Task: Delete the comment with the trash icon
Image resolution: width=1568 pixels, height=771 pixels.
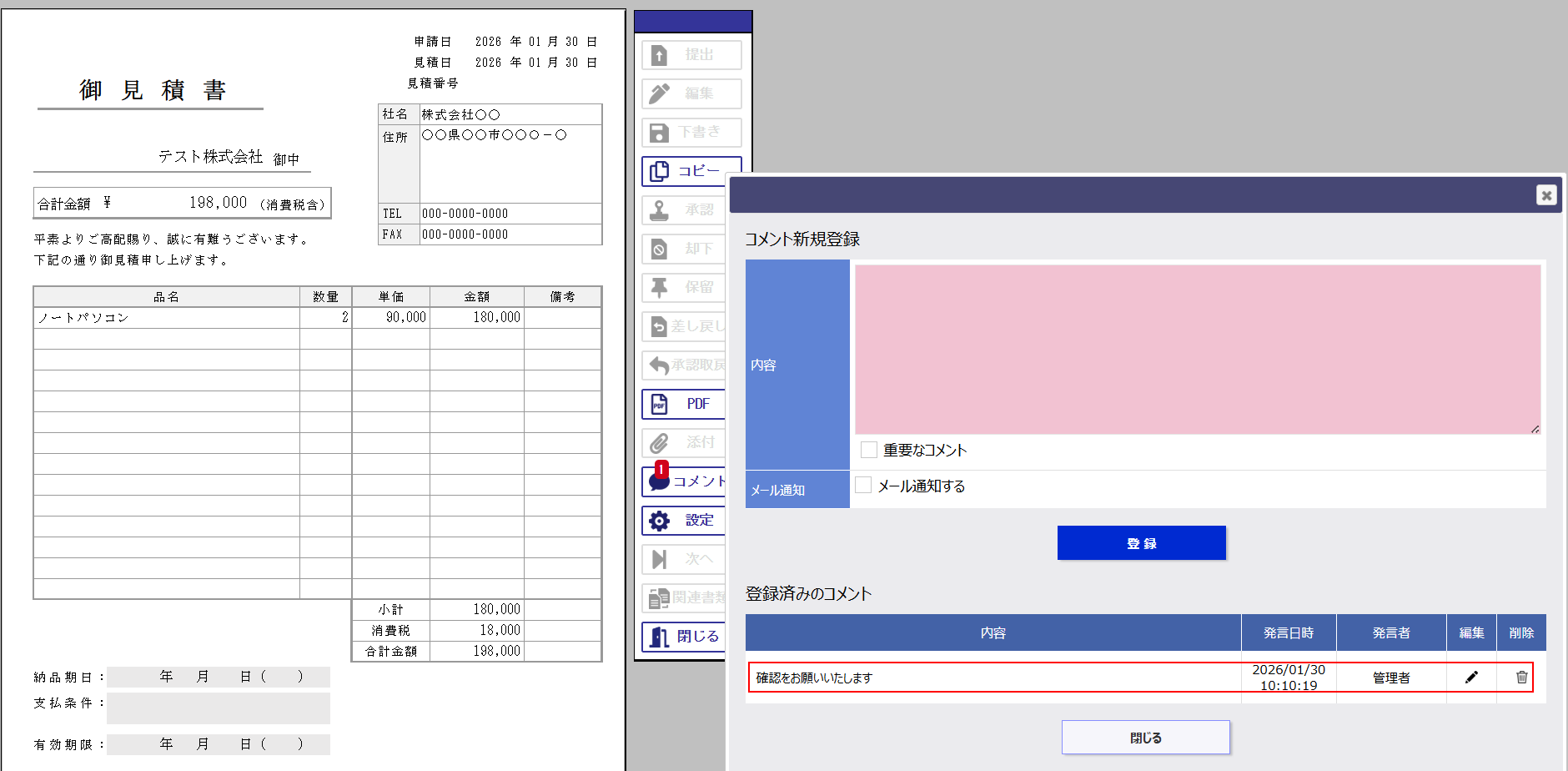Action: click(1521, 678)
